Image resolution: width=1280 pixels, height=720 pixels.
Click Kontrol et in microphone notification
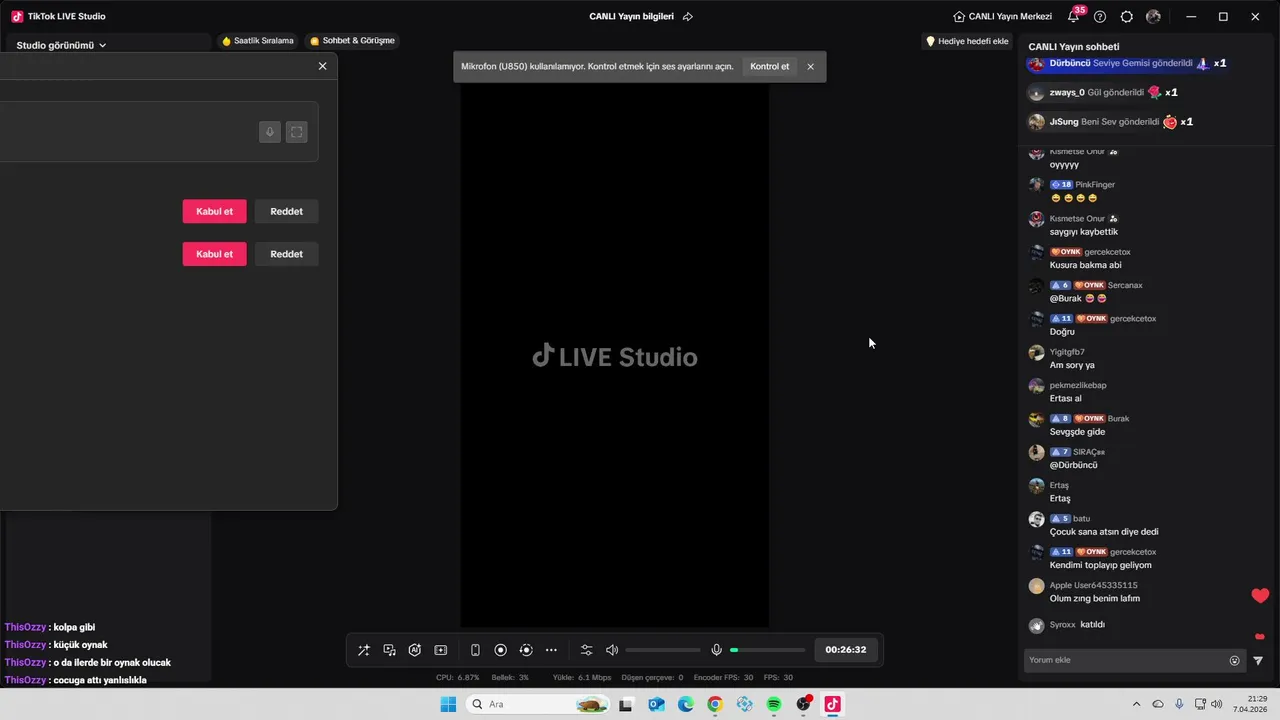click(770, 67)
